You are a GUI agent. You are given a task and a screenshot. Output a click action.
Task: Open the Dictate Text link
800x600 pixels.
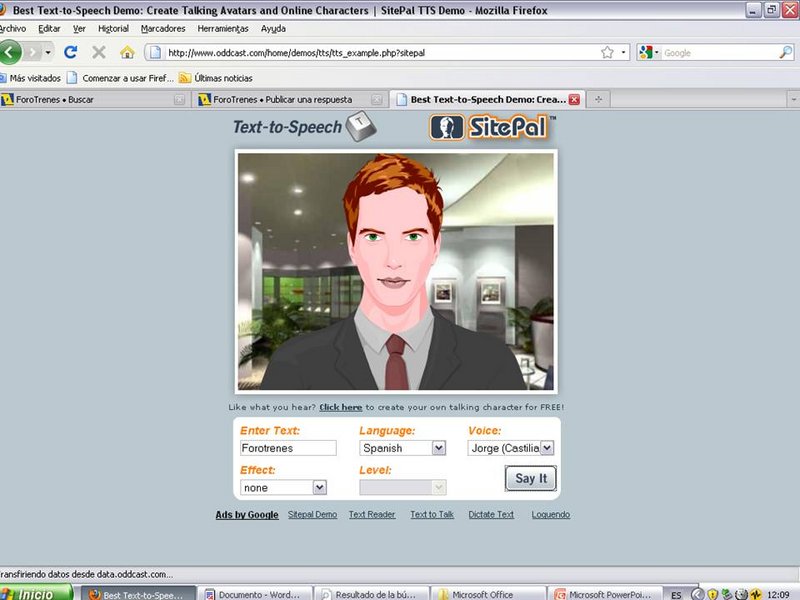pyautogui.click(x=491, y=514)
